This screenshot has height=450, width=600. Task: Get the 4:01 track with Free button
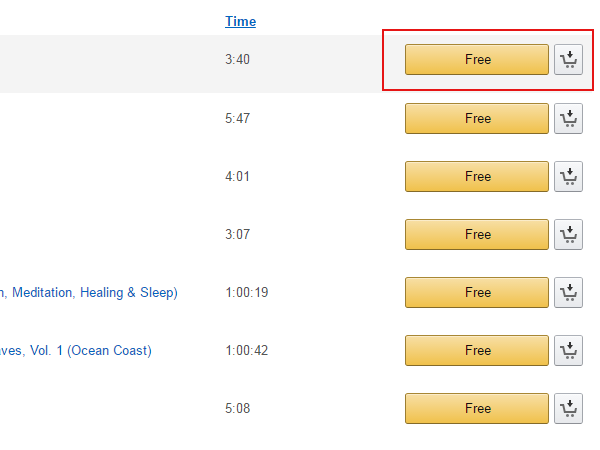point(477,176)
